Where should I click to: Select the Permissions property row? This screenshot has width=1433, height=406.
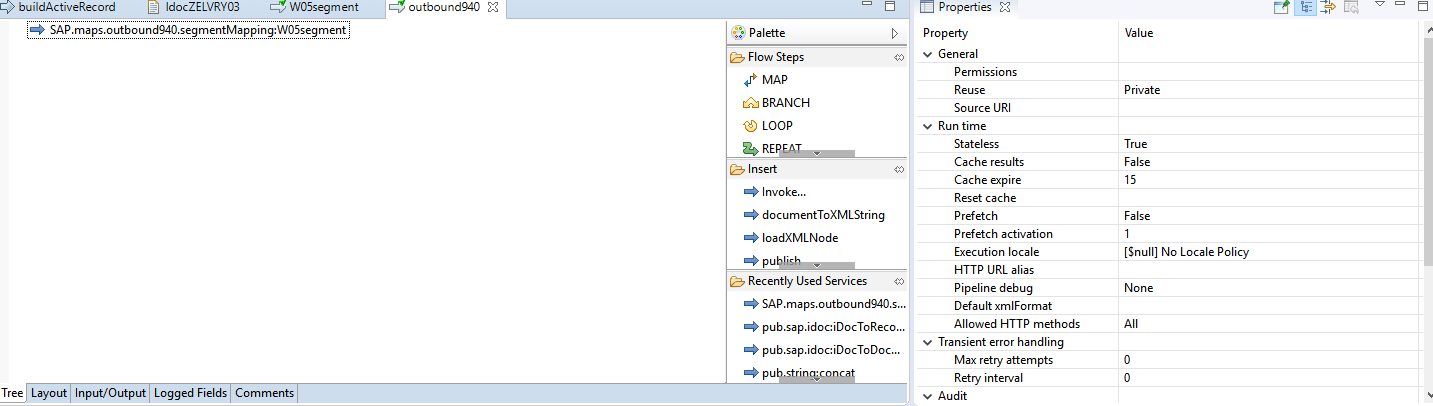tap(1169, 72)
